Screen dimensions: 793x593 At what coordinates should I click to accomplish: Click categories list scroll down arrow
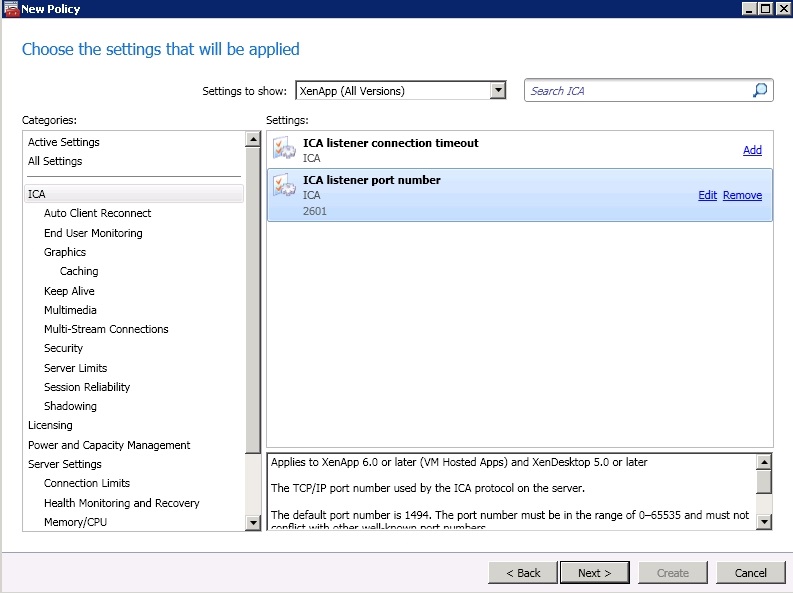click(x=253, y=522)
